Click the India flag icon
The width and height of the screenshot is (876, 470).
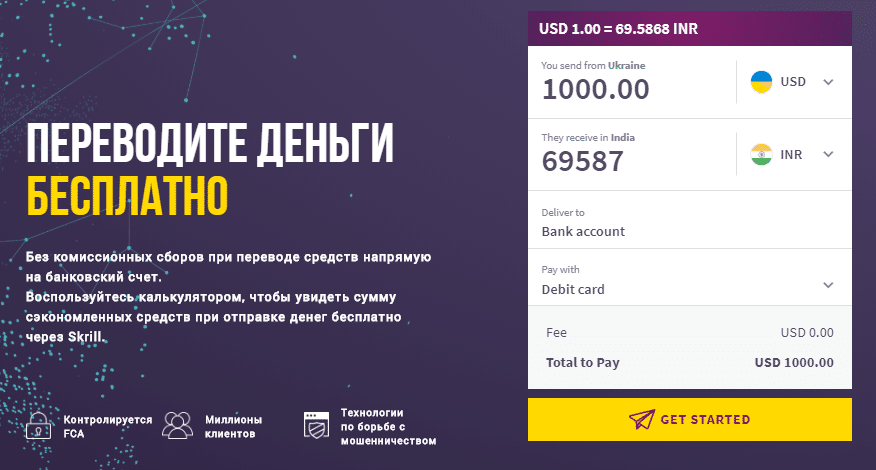pos(762,155)
